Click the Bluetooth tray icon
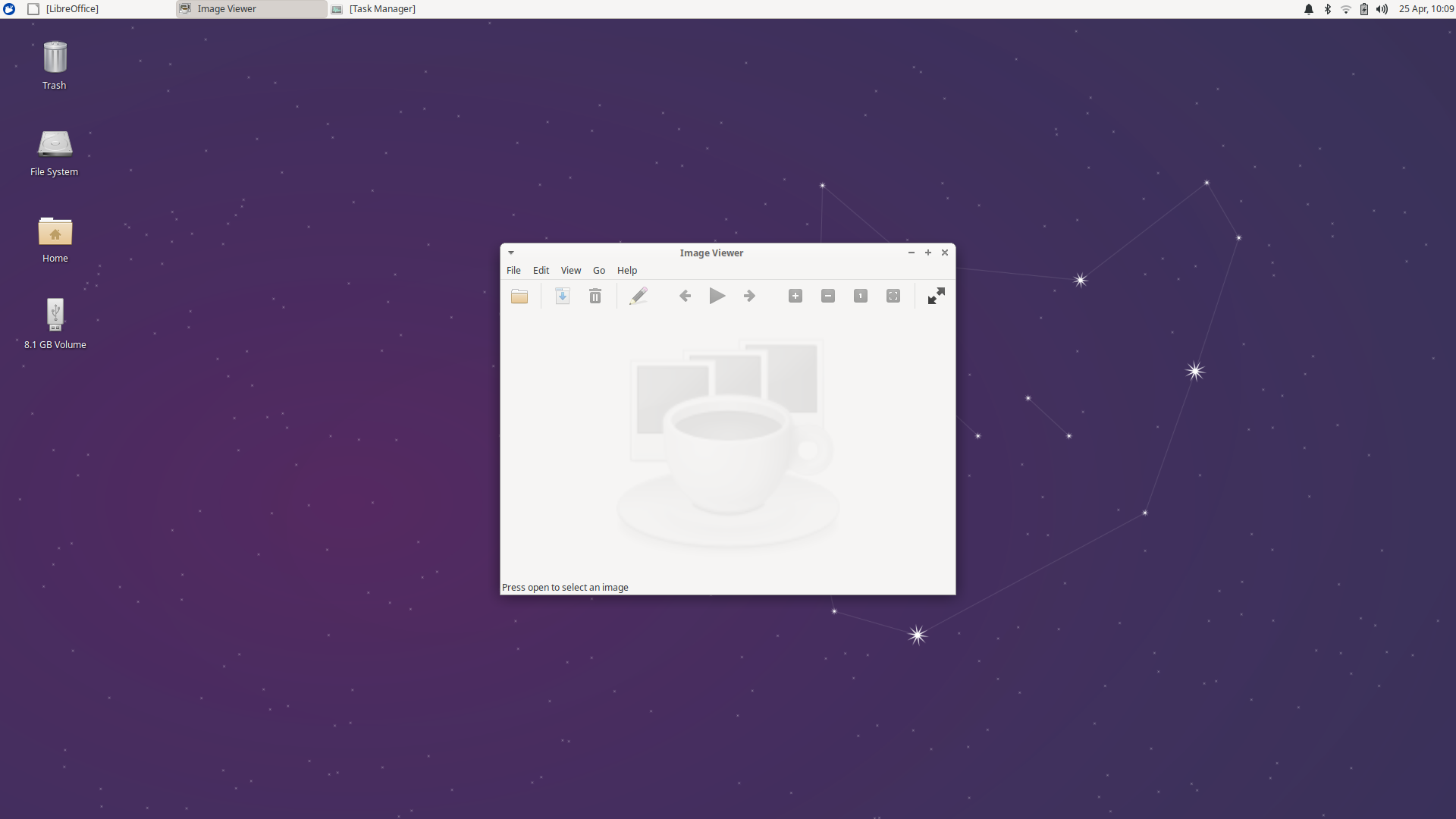1456x819 pixels. point(1328,9)
